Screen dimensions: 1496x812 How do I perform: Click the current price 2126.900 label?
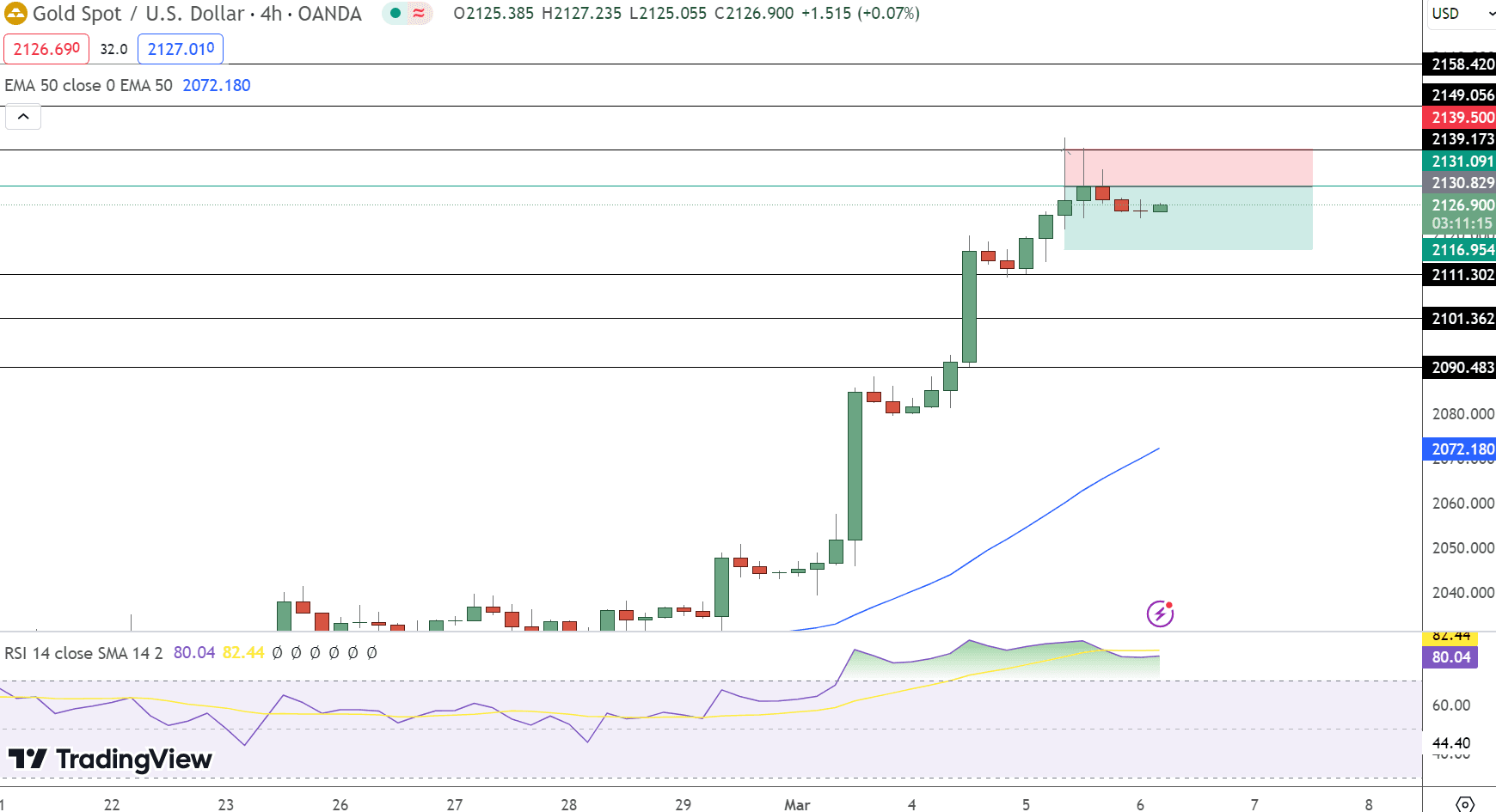click(x=1460, y=205)
